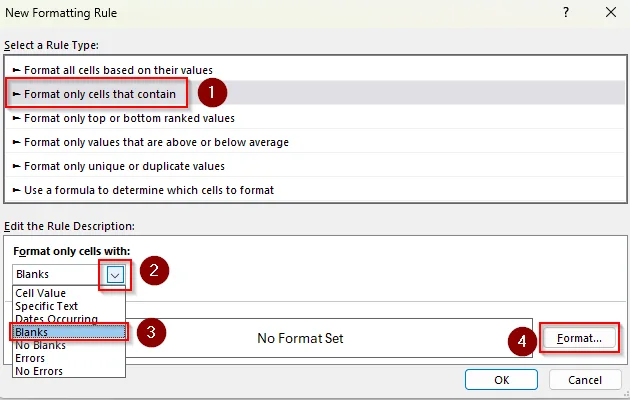Viewport: 630px width, 400px height.
Task: Open the Blanks dropdown arrow
Action: 115,275
